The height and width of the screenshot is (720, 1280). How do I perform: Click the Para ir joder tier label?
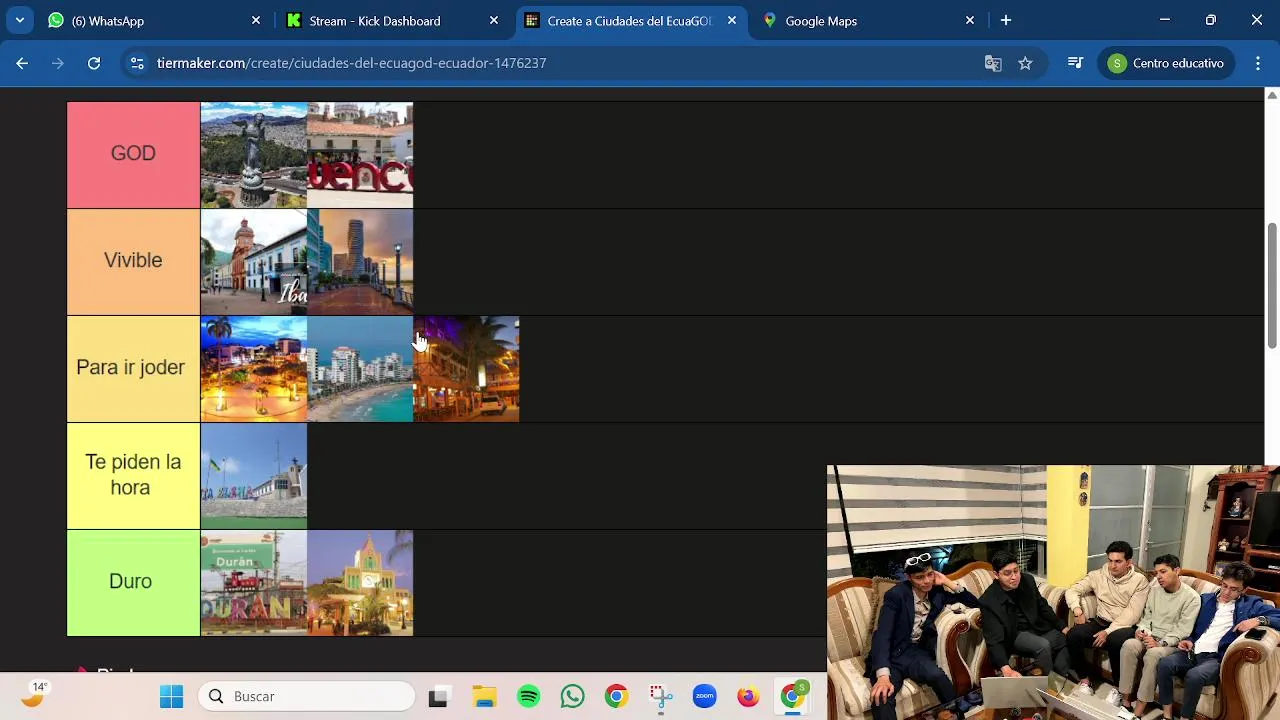point(133,368)
